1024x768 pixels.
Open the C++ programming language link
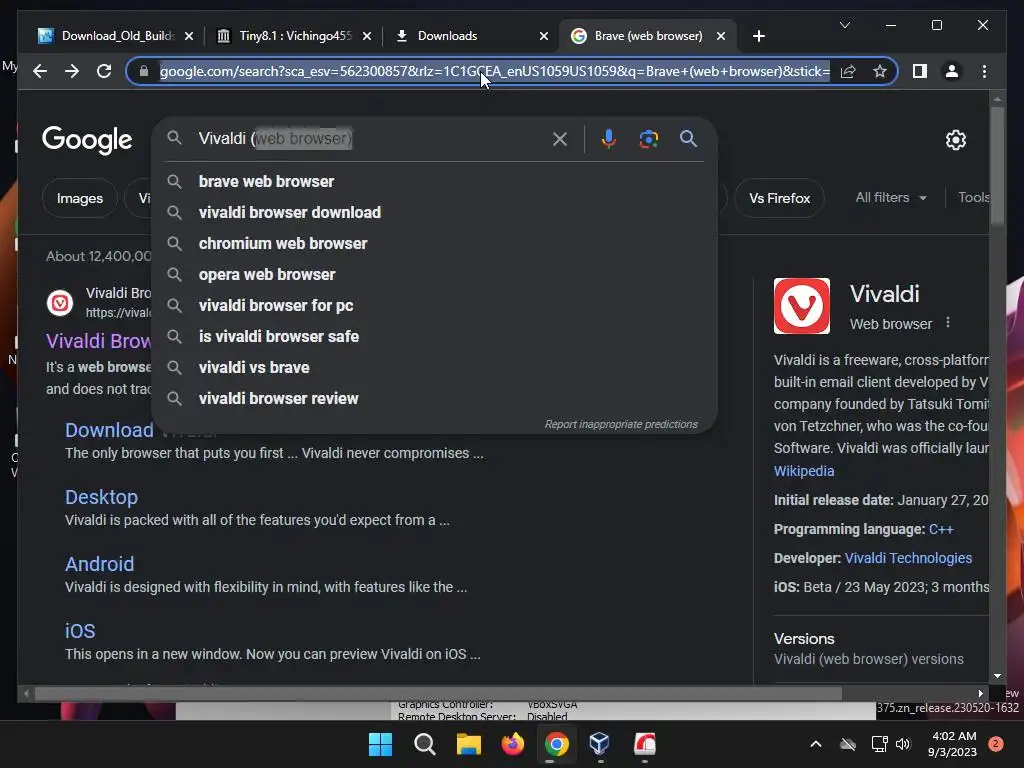point(941,530)
